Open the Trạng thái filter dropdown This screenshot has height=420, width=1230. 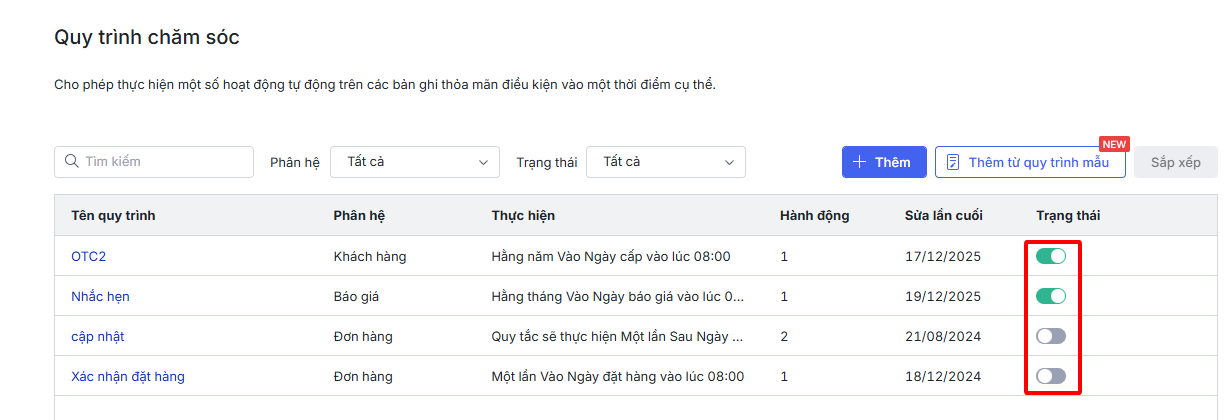[665, 162]
